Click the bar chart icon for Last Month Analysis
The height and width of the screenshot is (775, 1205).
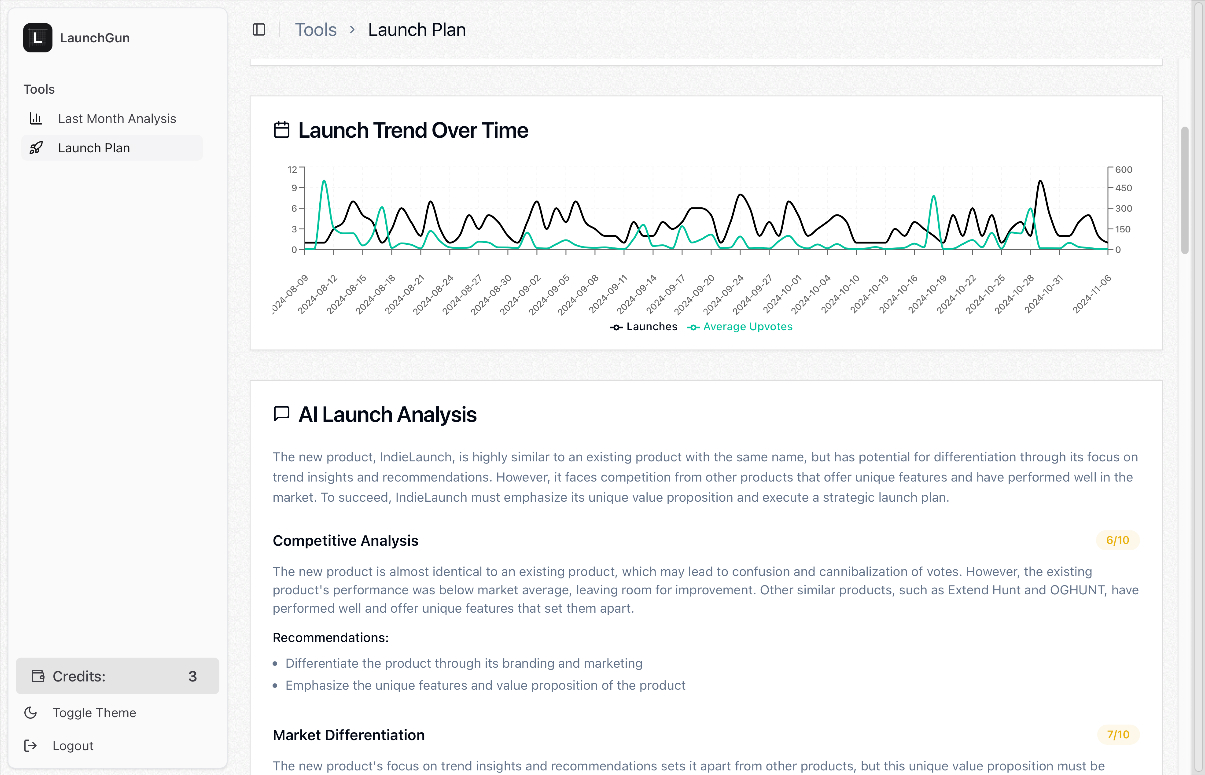click(x=36, y=118)
